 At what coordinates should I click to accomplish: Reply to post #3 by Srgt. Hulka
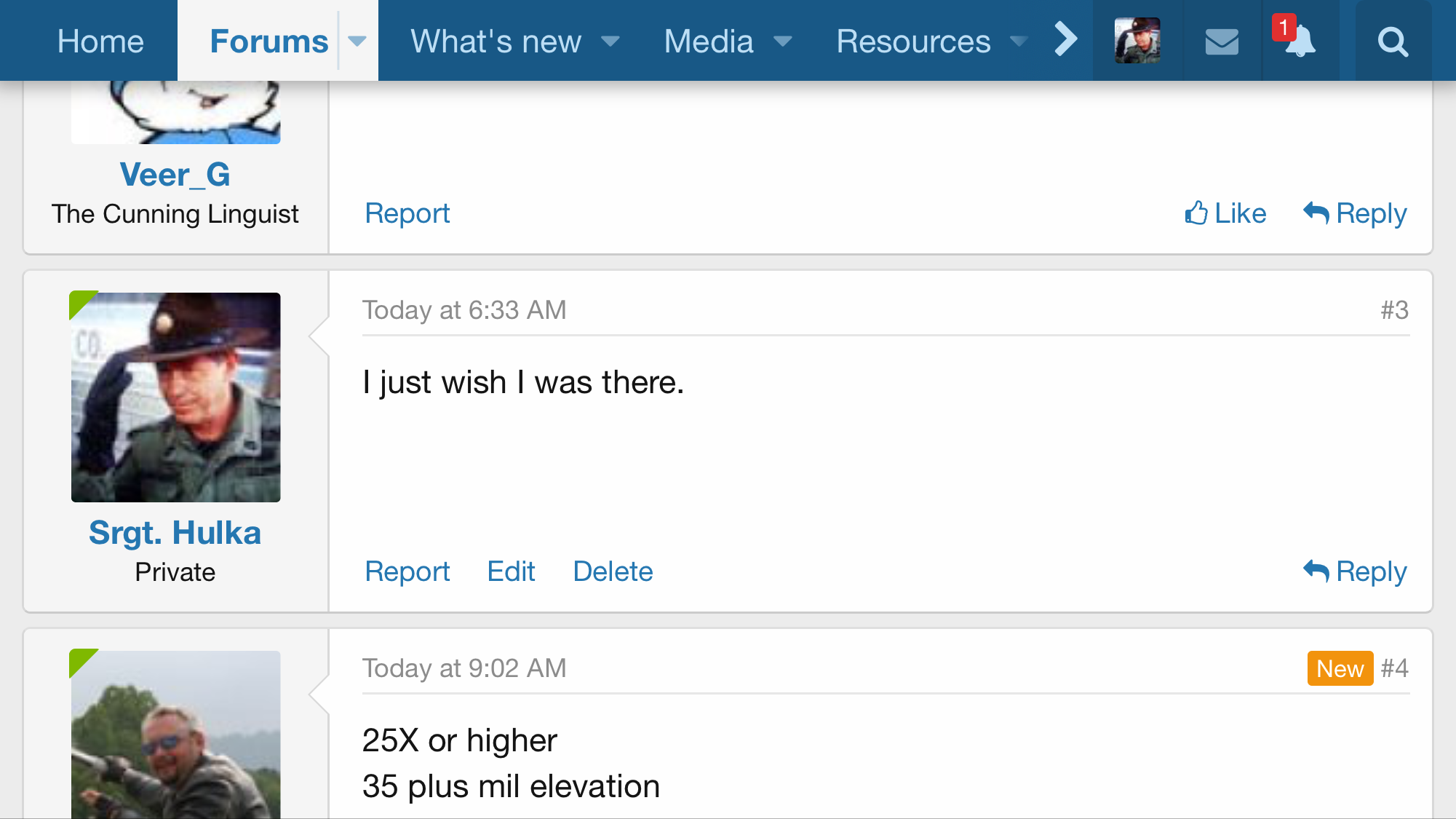click(x=1354, y=571)
